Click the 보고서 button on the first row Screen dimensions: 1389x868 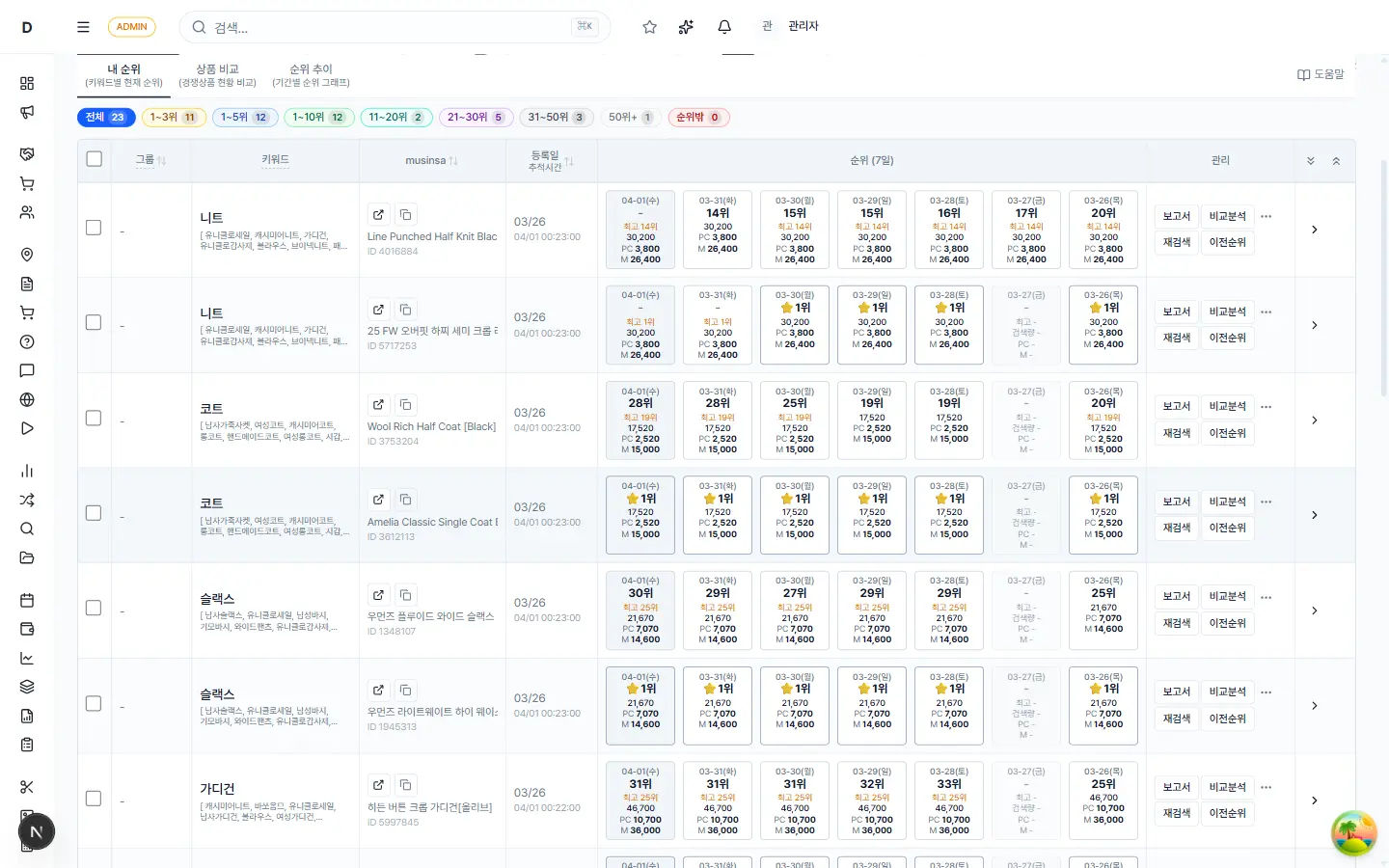pyautogui.click(x=1176, y=216)
